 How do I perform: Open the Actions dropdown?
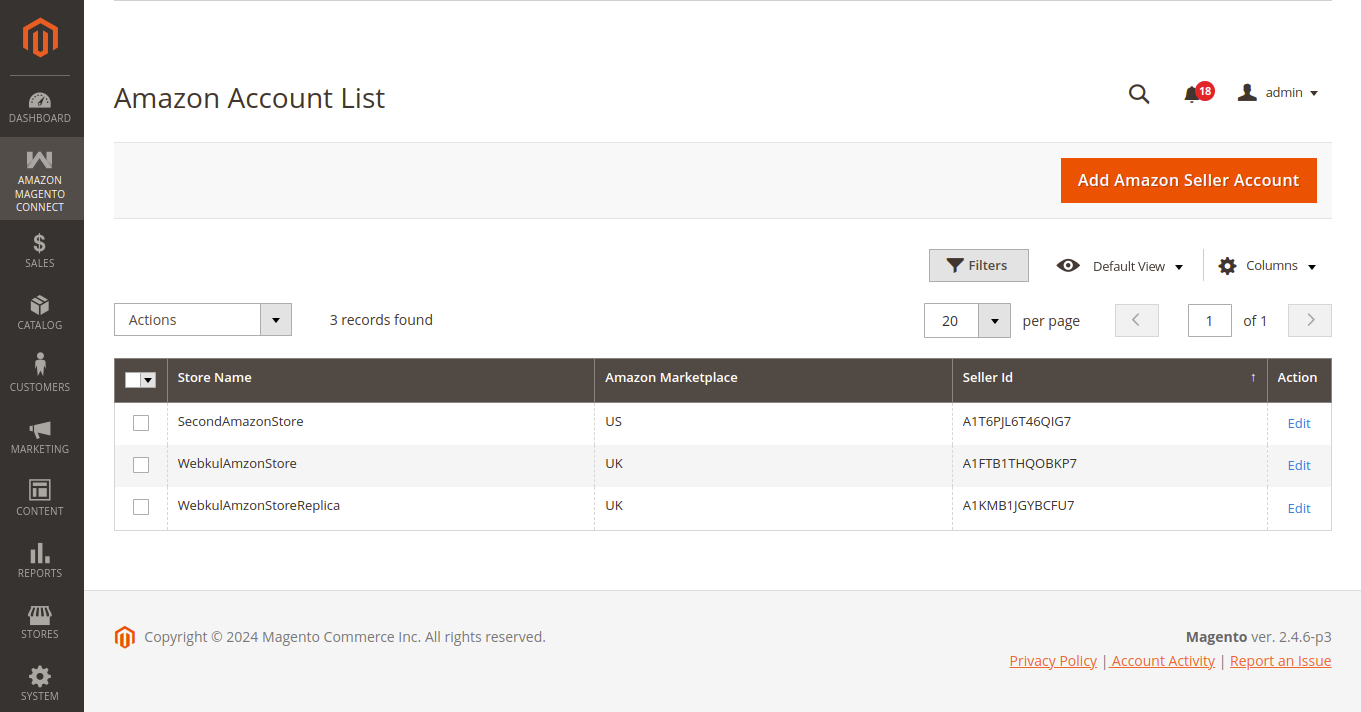pyautogui.click(x=203, y=320)
